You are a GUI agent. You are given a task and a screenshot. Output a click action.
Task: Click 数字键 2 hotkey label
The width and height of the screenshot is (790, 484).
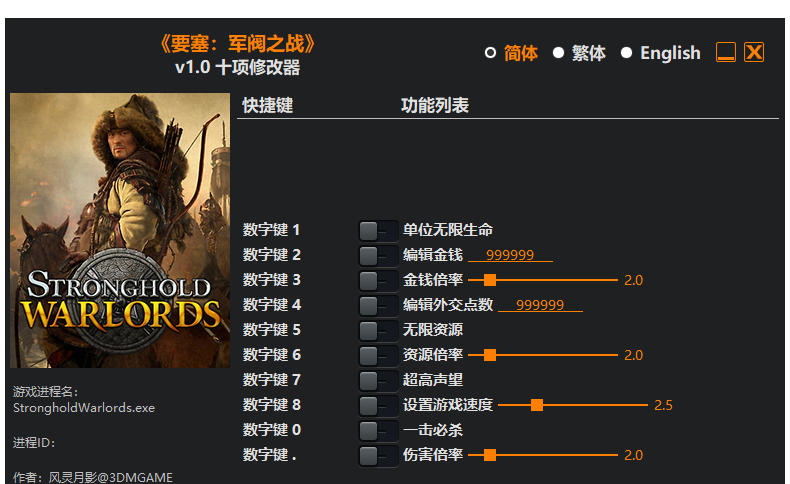pyautogui.click(x=272, y=255)
